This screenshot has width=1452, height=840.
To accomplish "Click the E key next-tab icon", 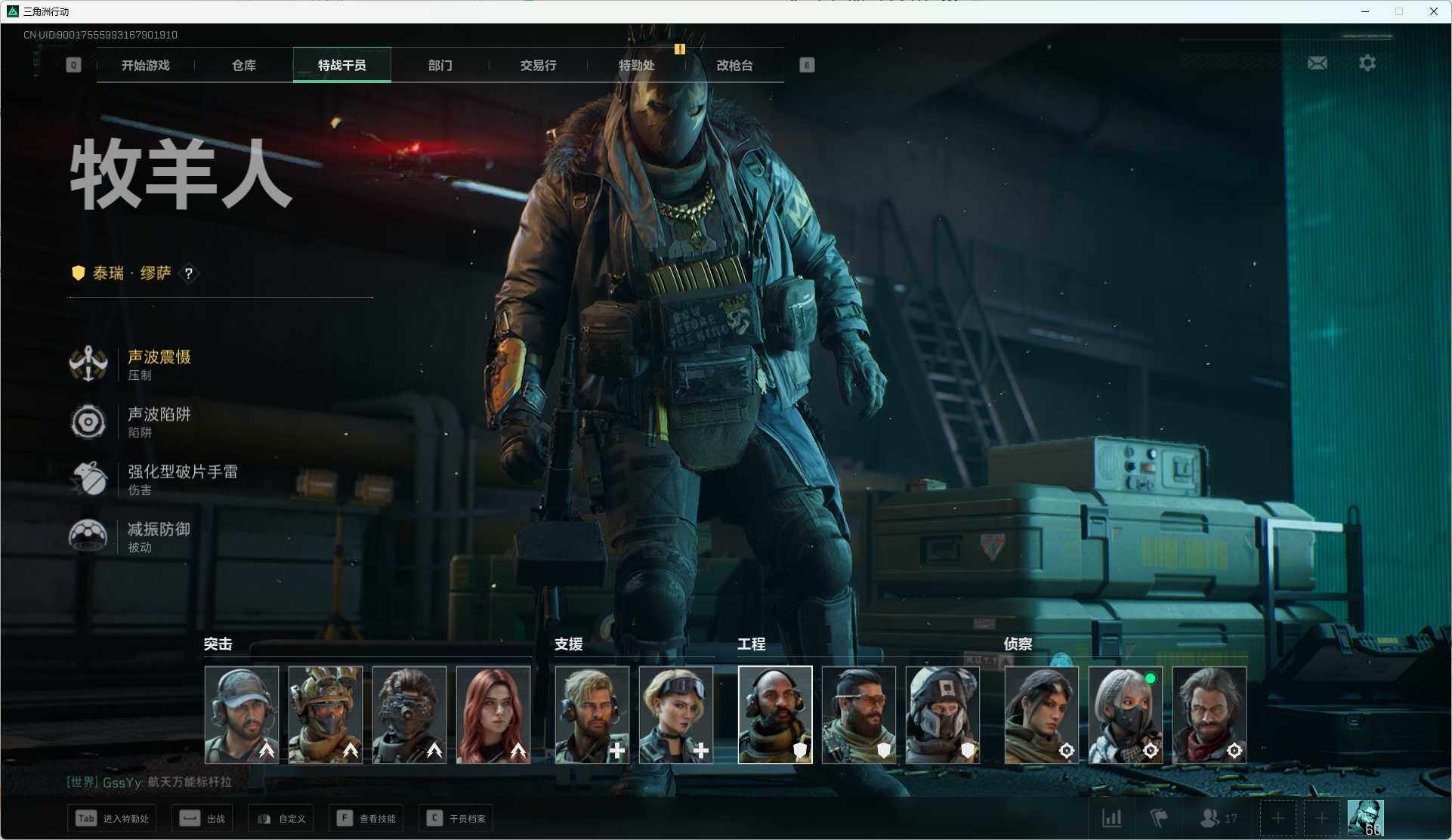I will pos(807,65).
